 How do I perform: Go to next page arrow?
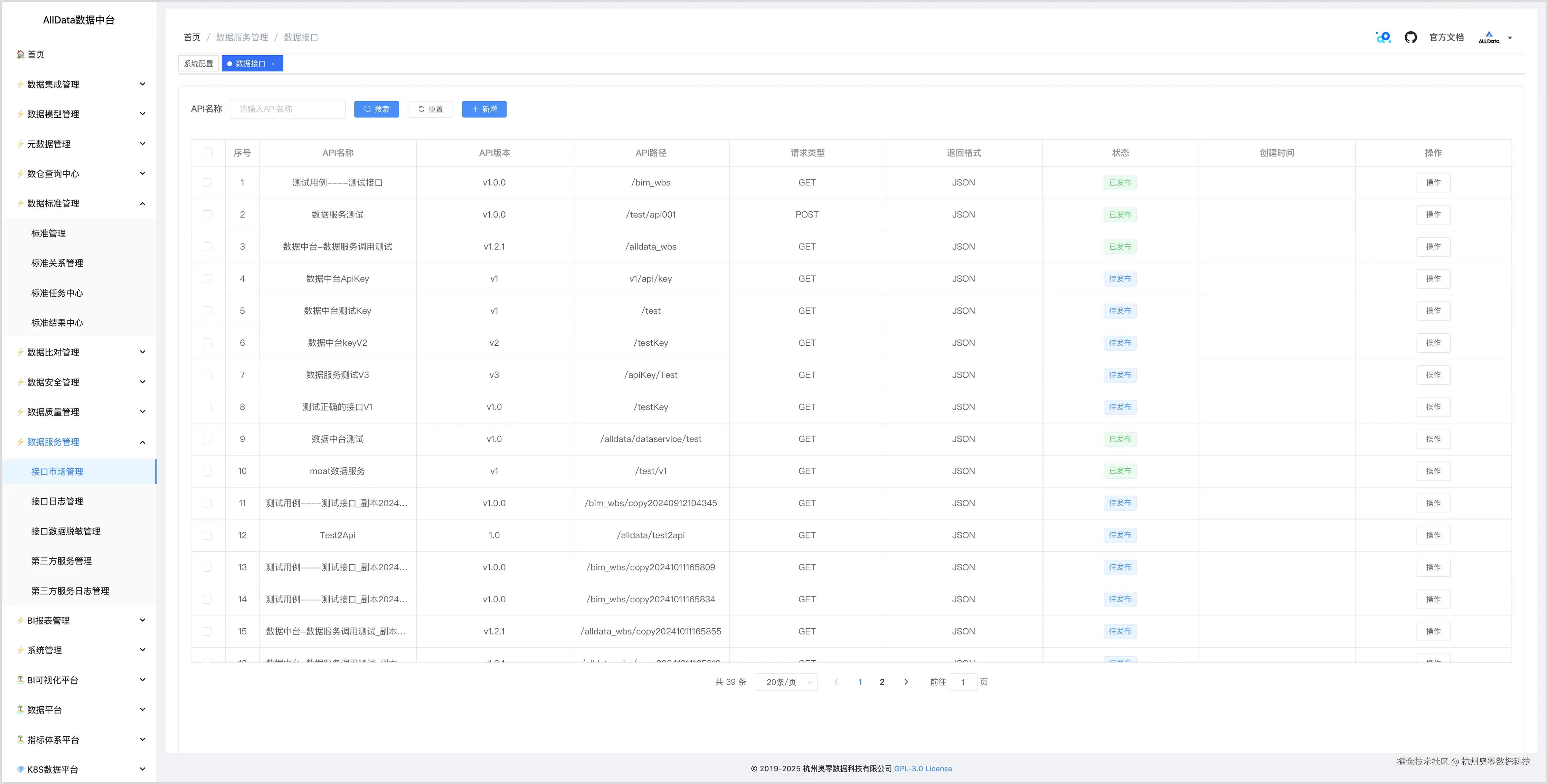906,682
